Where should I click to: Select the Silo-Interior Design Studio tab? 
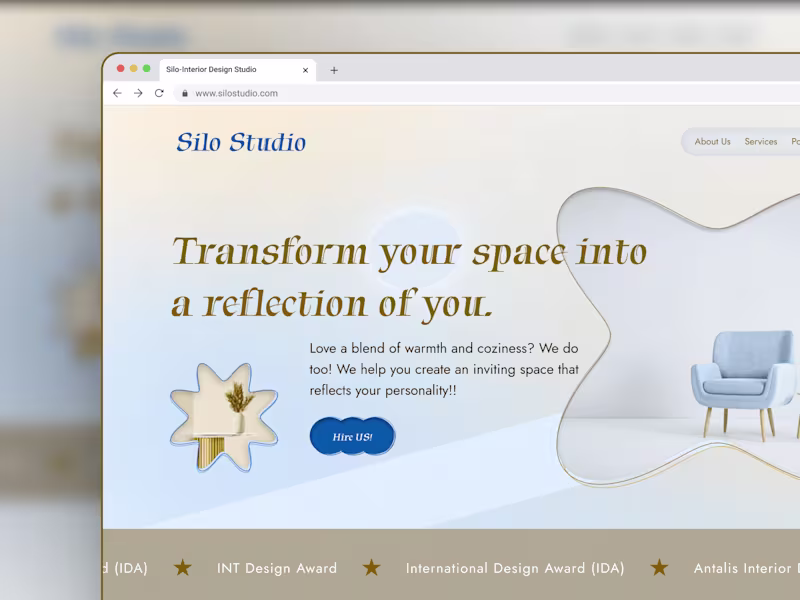238,70
